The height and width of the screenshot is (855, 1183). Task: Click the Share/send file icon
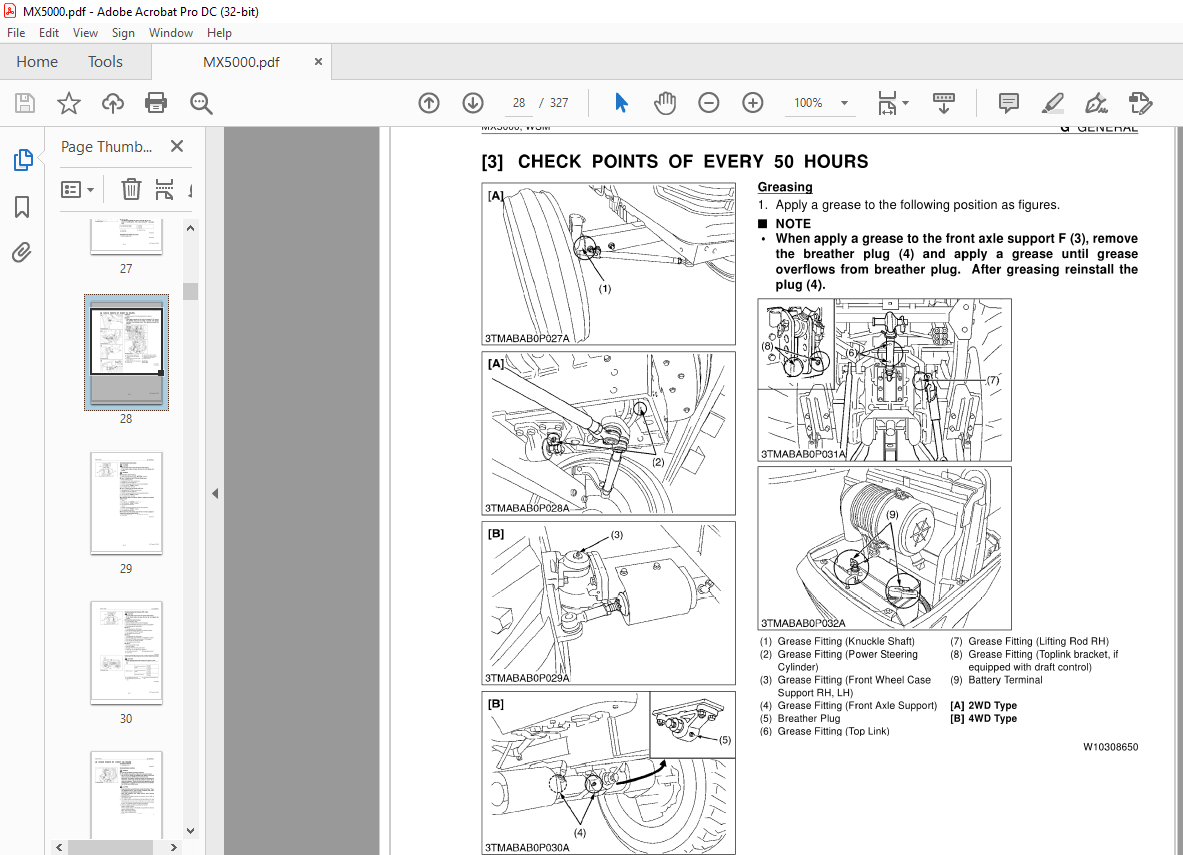coord(1141,103)
